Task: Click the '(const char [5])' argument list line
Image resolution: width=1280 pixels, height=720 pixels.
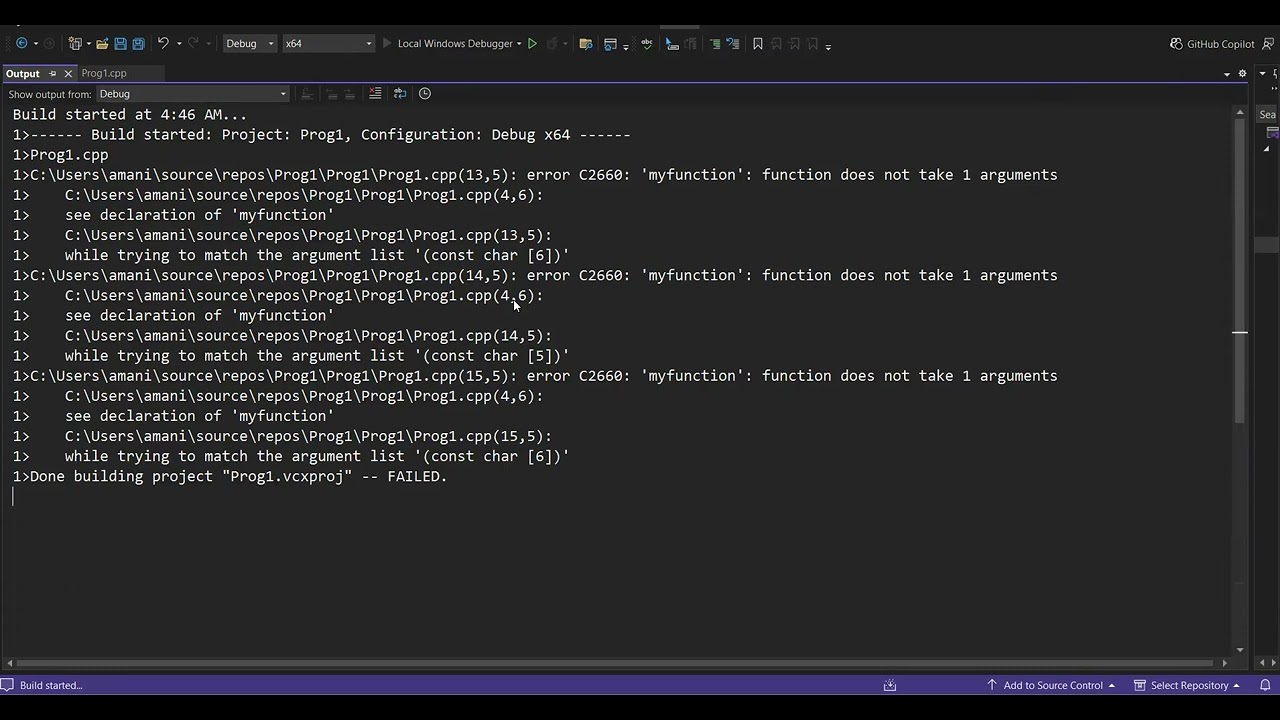Action: point(291,356)
